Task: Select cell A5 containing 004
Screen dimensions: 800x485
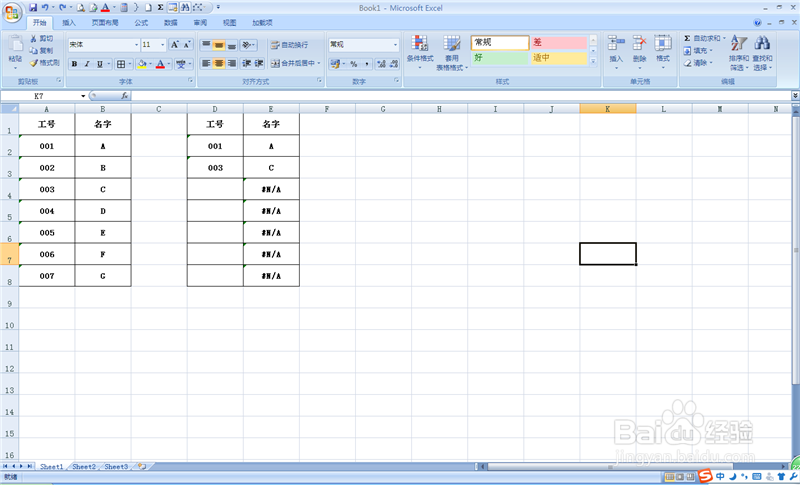Action: click(x=46, y=211)
